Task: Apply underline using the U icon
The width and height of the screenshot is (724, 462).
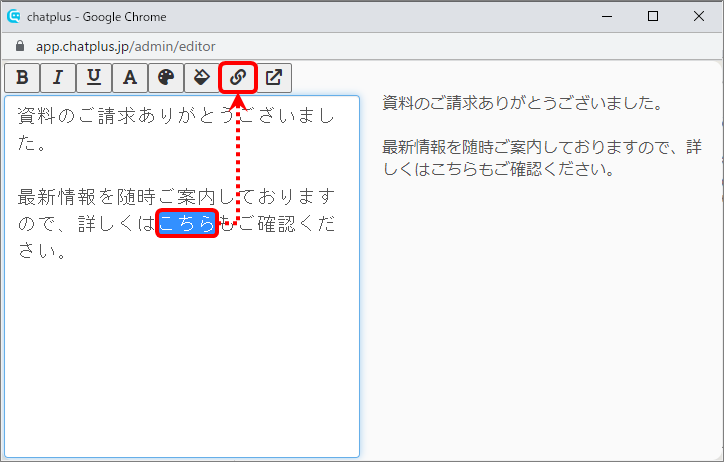Action: (x=94, y=78)
